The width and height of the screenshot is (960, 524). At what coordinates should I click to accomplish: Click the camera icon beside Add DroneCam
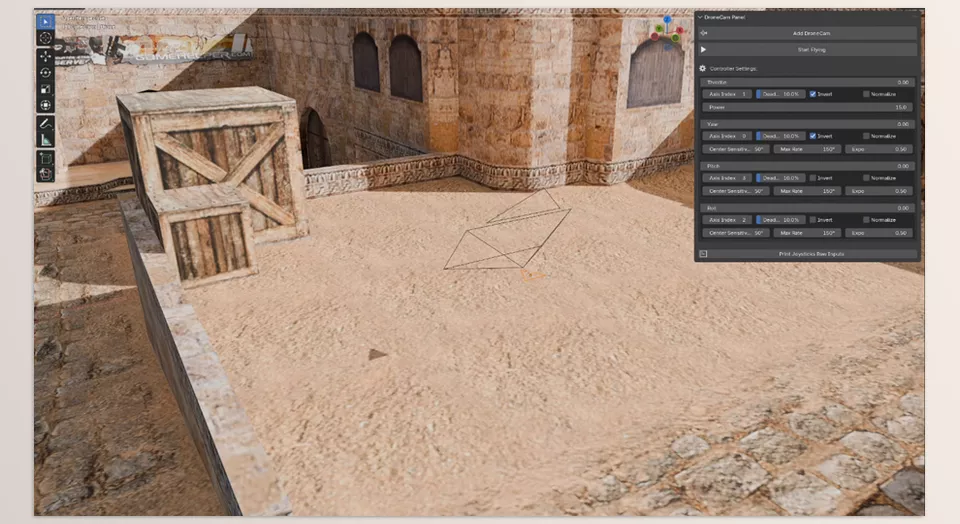[703, 33]
